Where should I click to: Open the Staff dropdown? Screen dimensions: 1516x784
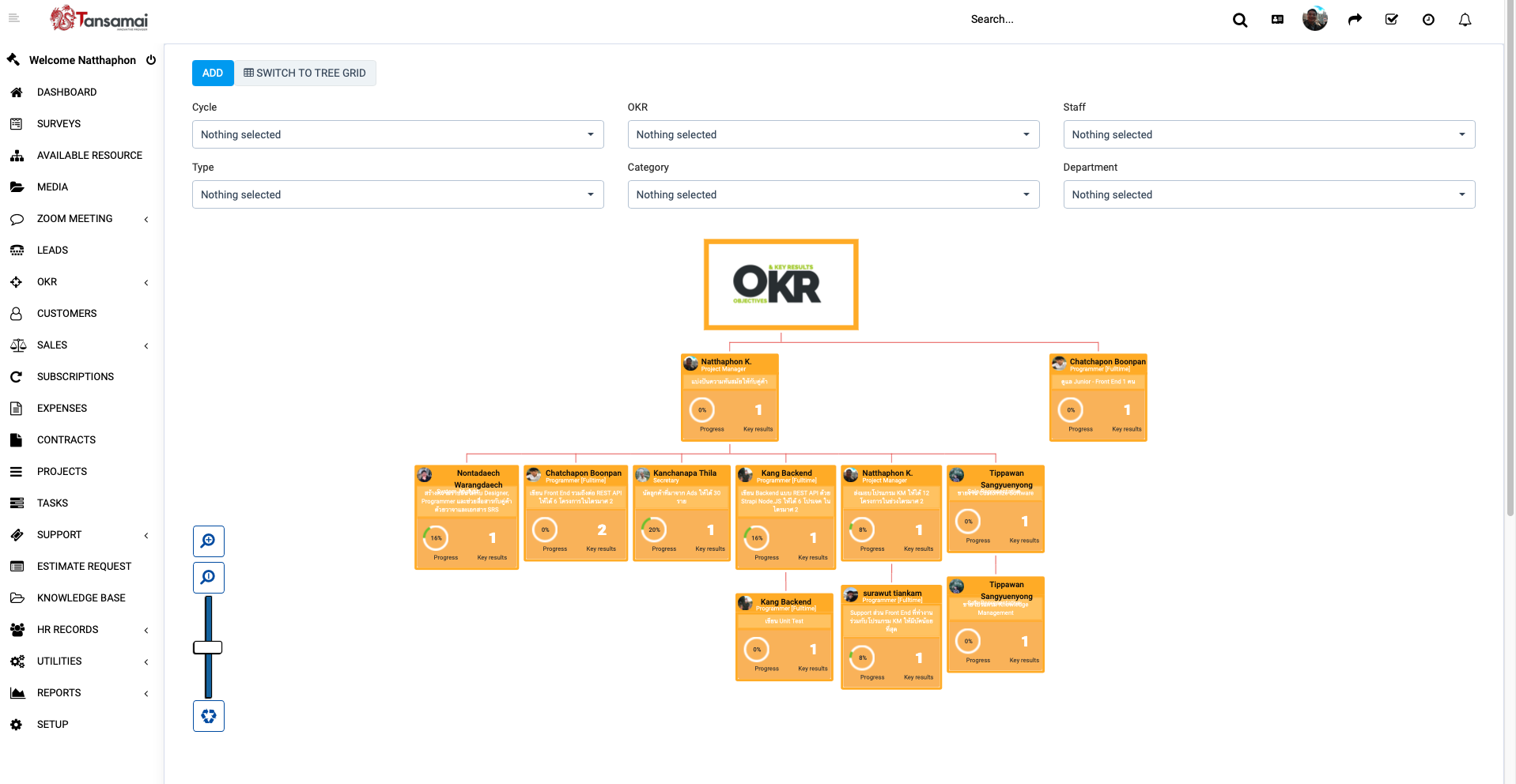pyautogui.click(x=1268, y=134)
